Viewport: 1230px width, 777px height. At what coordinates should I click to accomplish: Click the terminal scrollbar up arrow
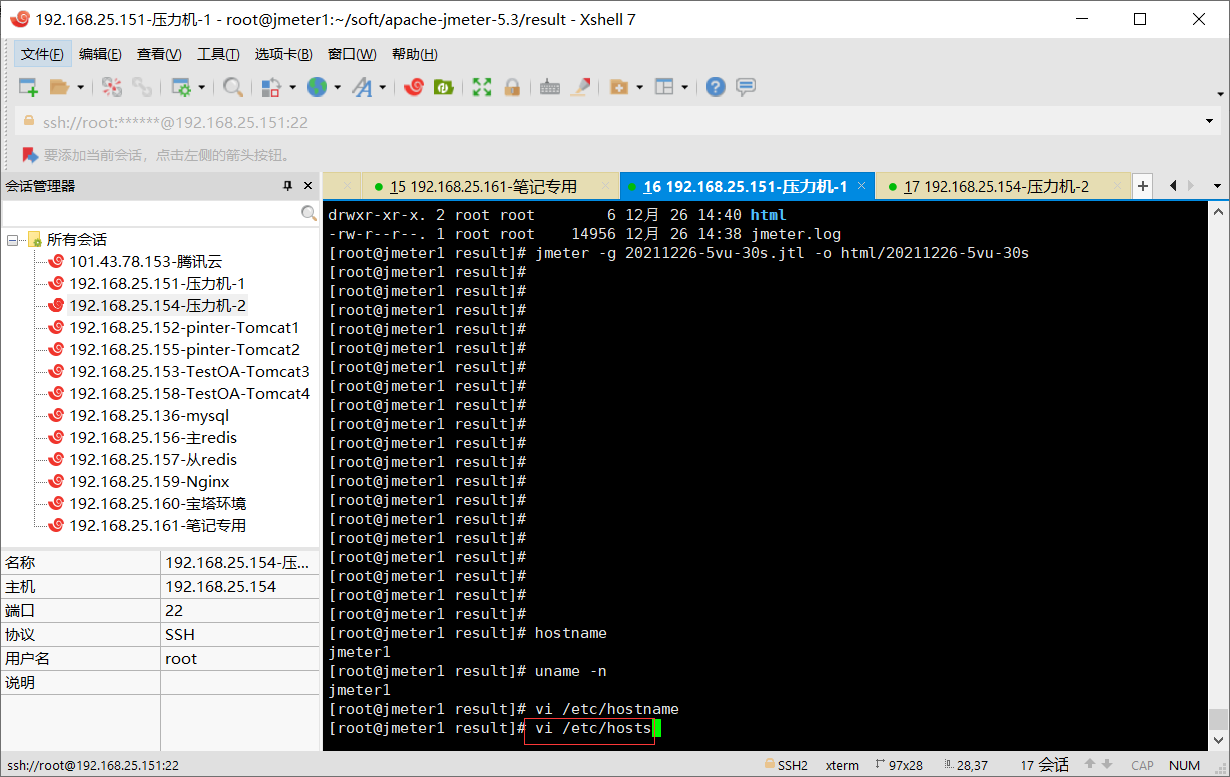[x=1217, y=210]
